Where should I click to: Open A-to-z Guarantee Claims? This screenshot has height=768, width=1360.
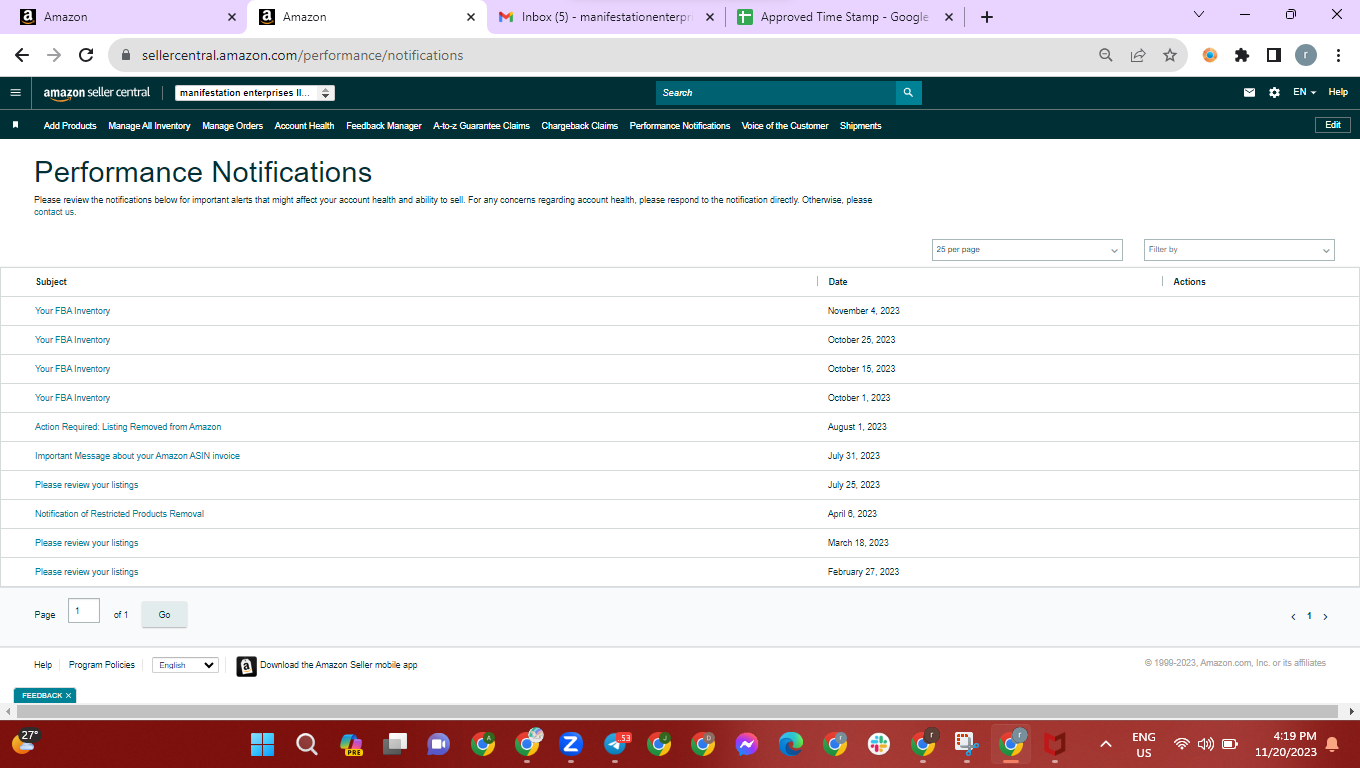point(481,126)
